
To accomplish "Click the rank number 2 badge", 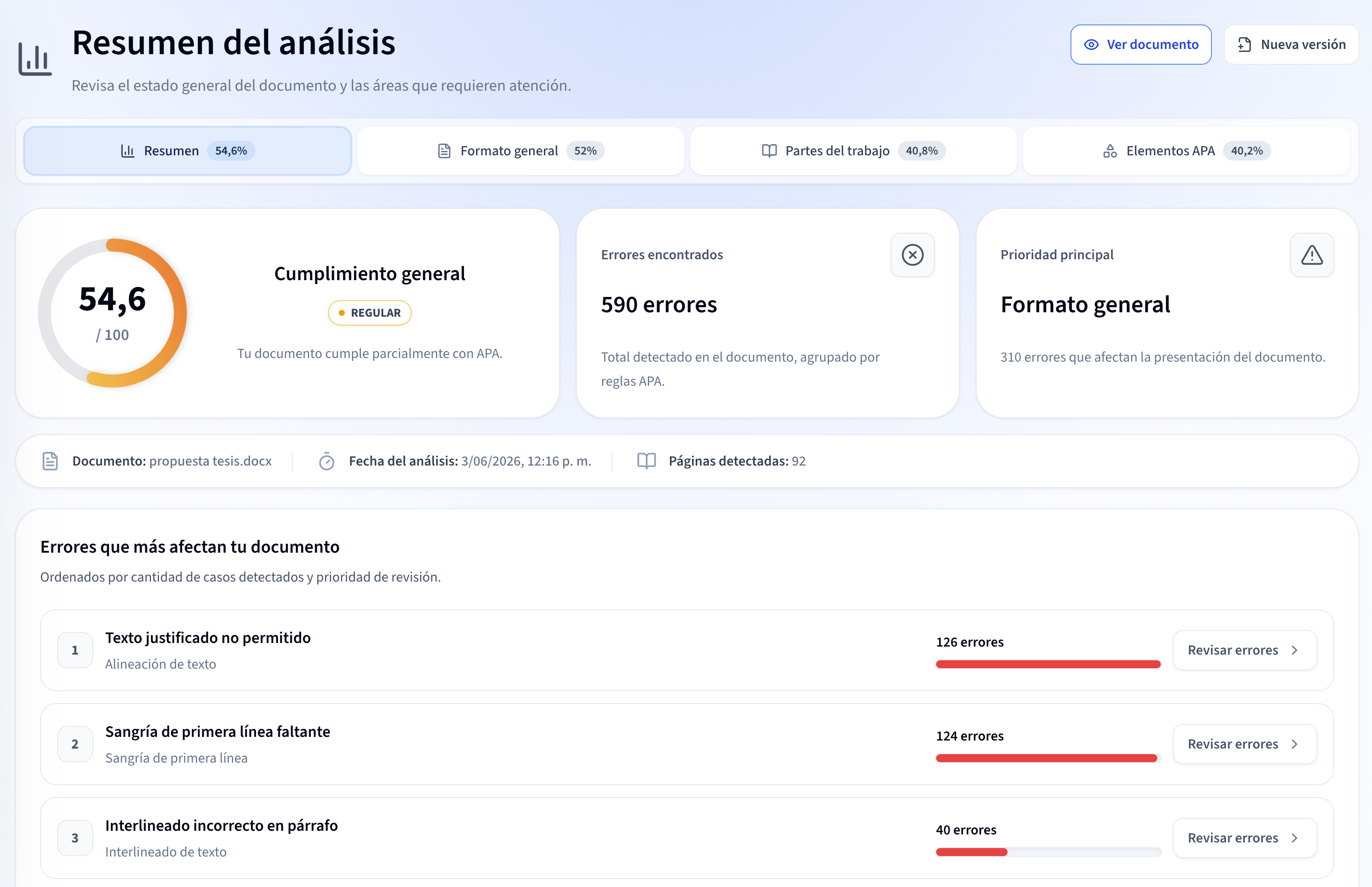I will point(75,744).
